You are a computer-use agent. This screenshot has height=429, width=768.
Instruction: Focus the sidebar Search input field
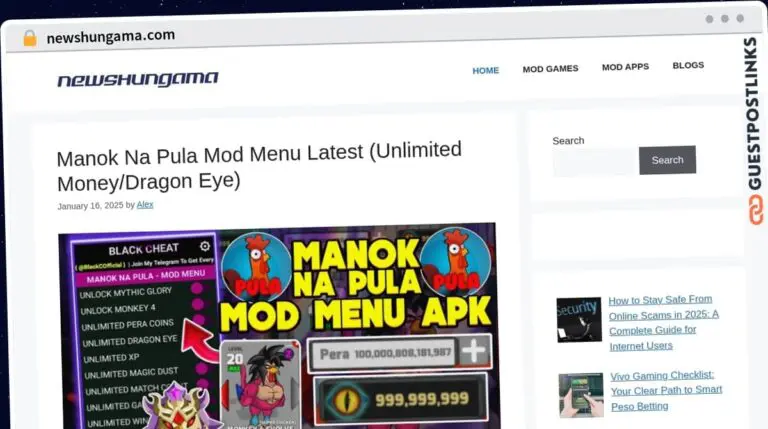[594, 161]
